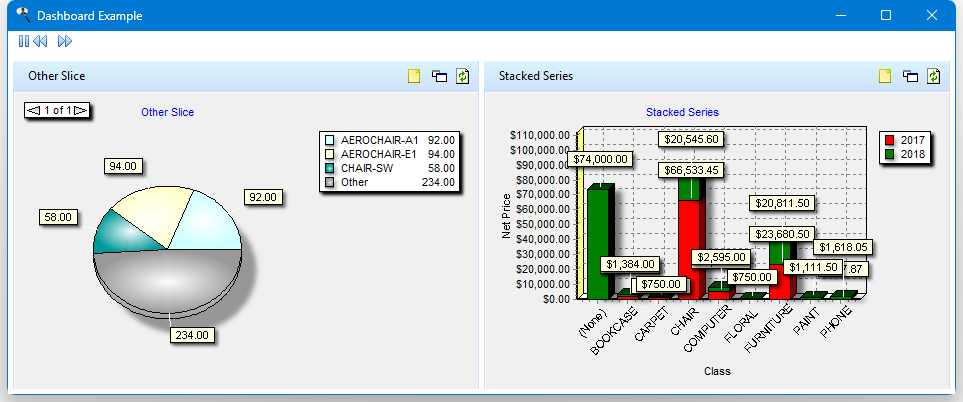
Task: Pause the dashboard auto-rotation
Action: (23, 41)
